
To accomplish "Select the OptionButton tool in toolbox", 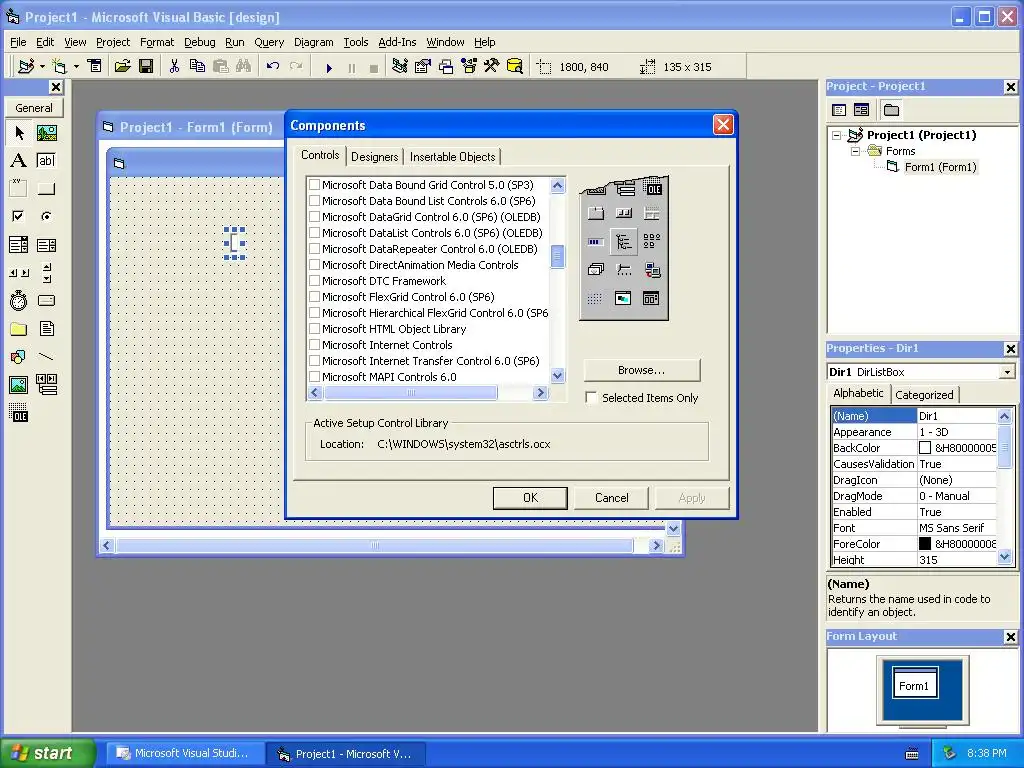I will (46, 216).
